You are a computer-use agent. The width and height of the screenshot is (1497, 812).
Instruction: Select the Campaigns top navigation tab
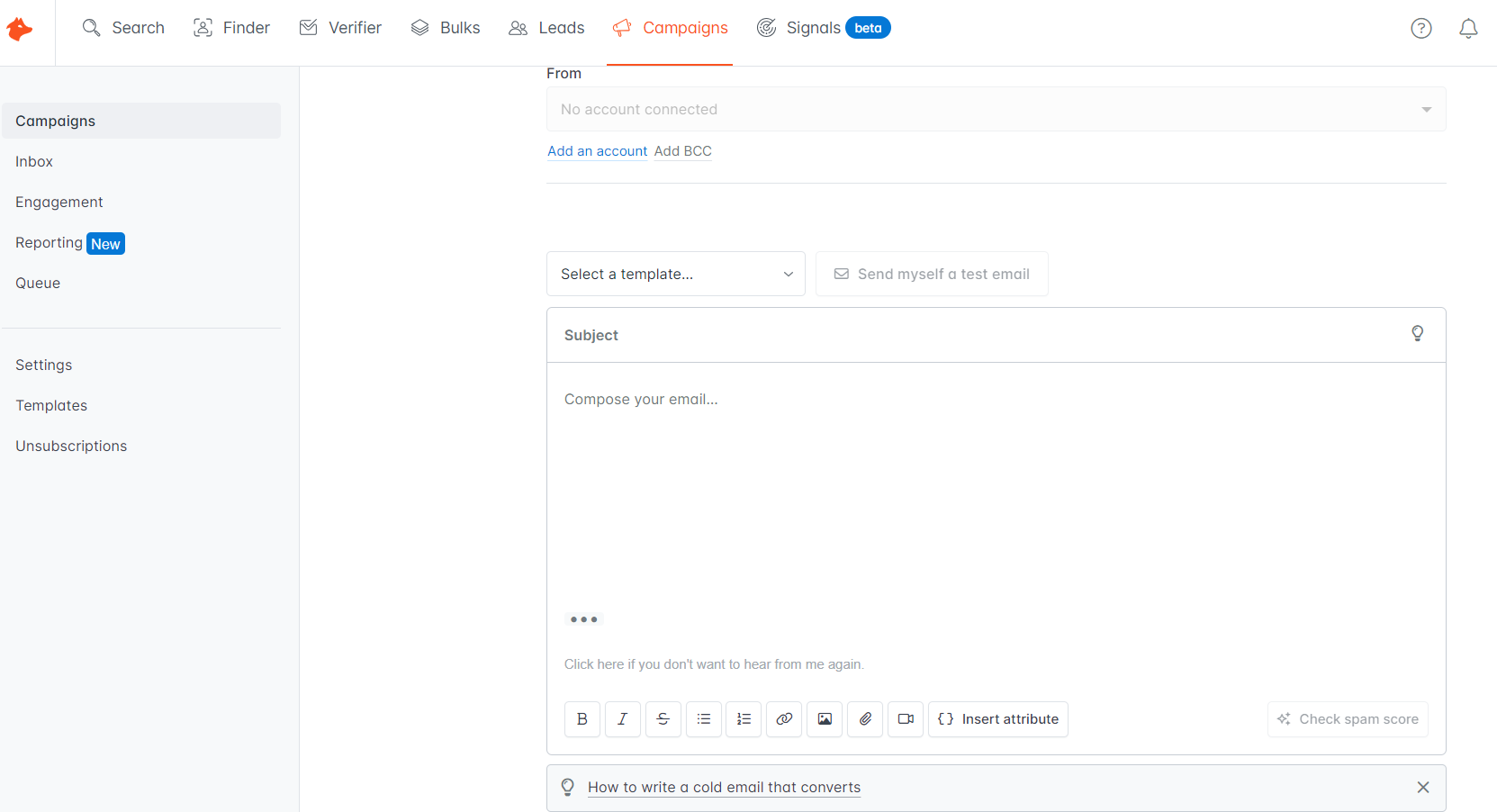[x=670, y=28]
